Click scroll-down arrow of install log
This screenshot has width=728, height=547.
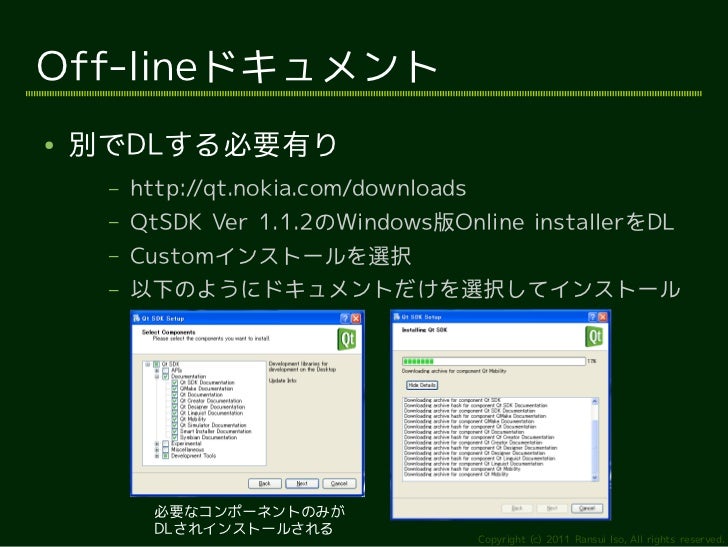(x=595, y=478)
